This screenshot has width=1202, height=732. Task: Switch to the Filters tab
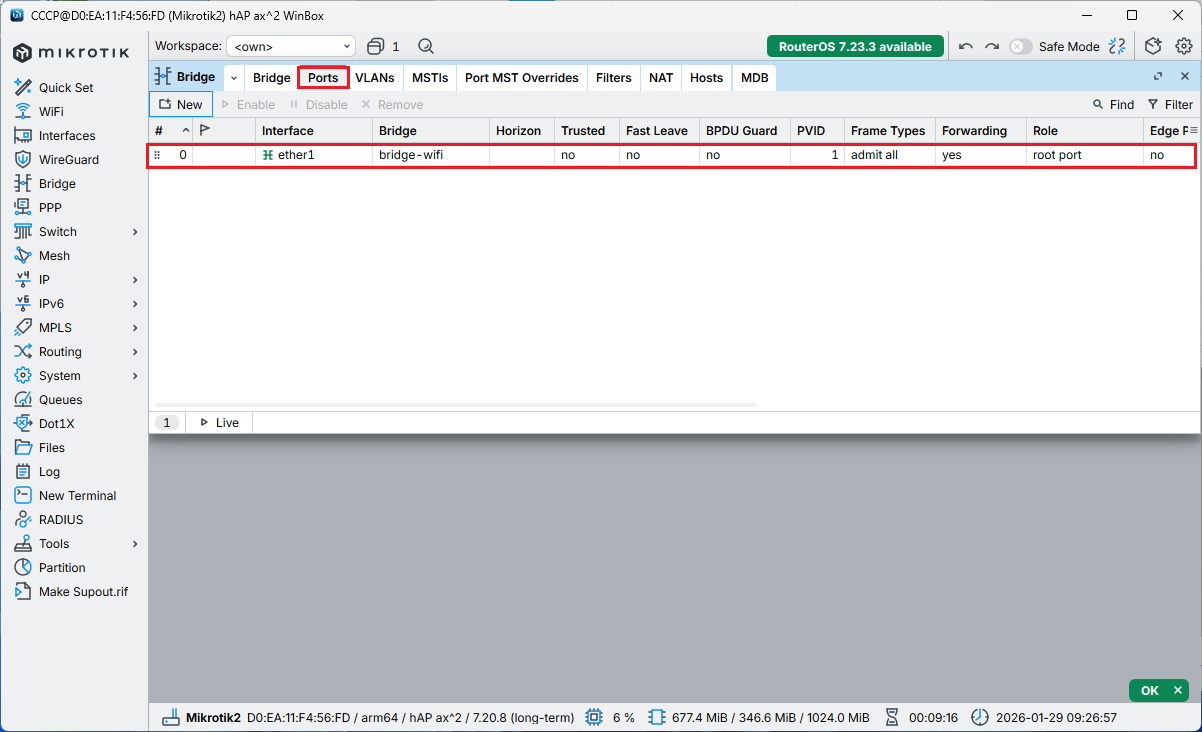tap(614, 78)
